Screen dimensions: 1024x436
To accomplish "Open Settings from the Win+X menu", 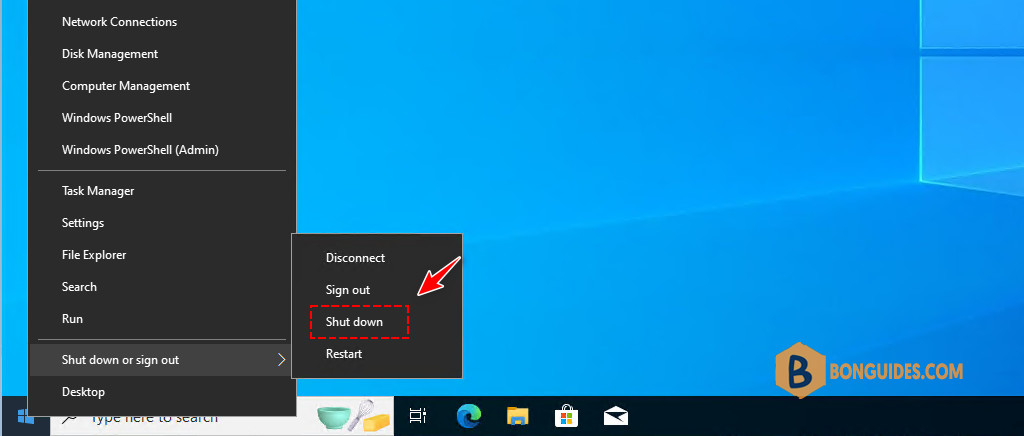I will pos(162,223).
